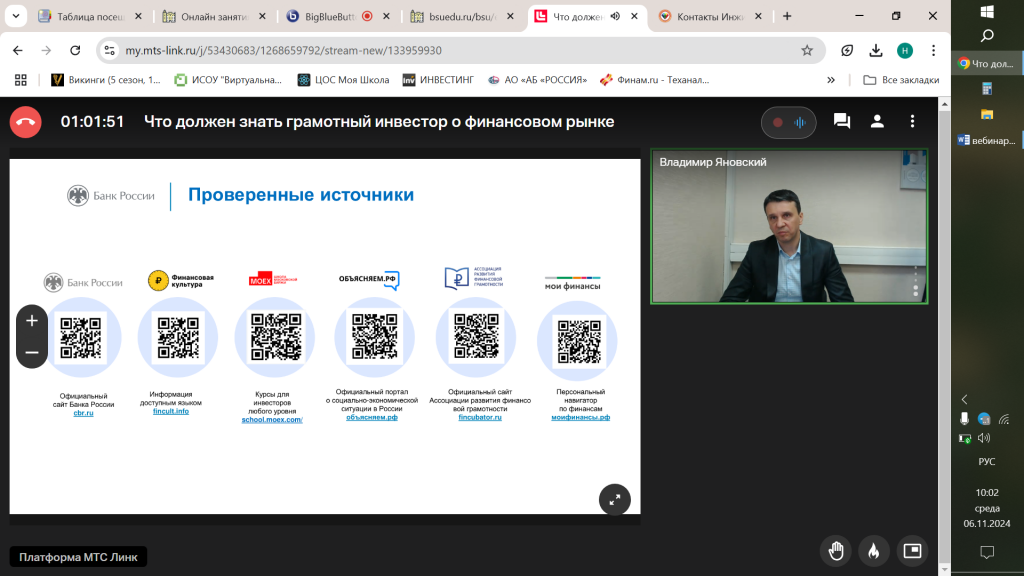
Task: Follow the cbr.ru link on the slide
Action: (x=84, y=413)
